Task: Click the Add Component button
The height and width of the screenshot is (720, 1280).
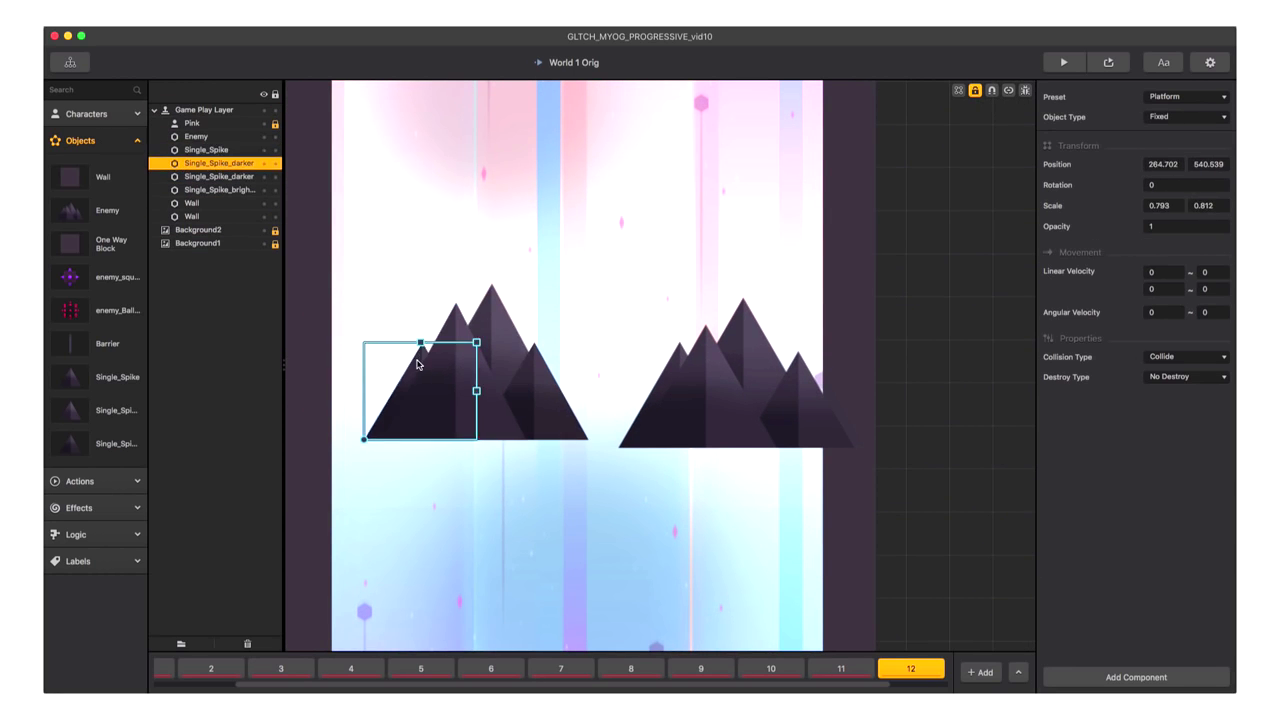Action: point(1136,677)
